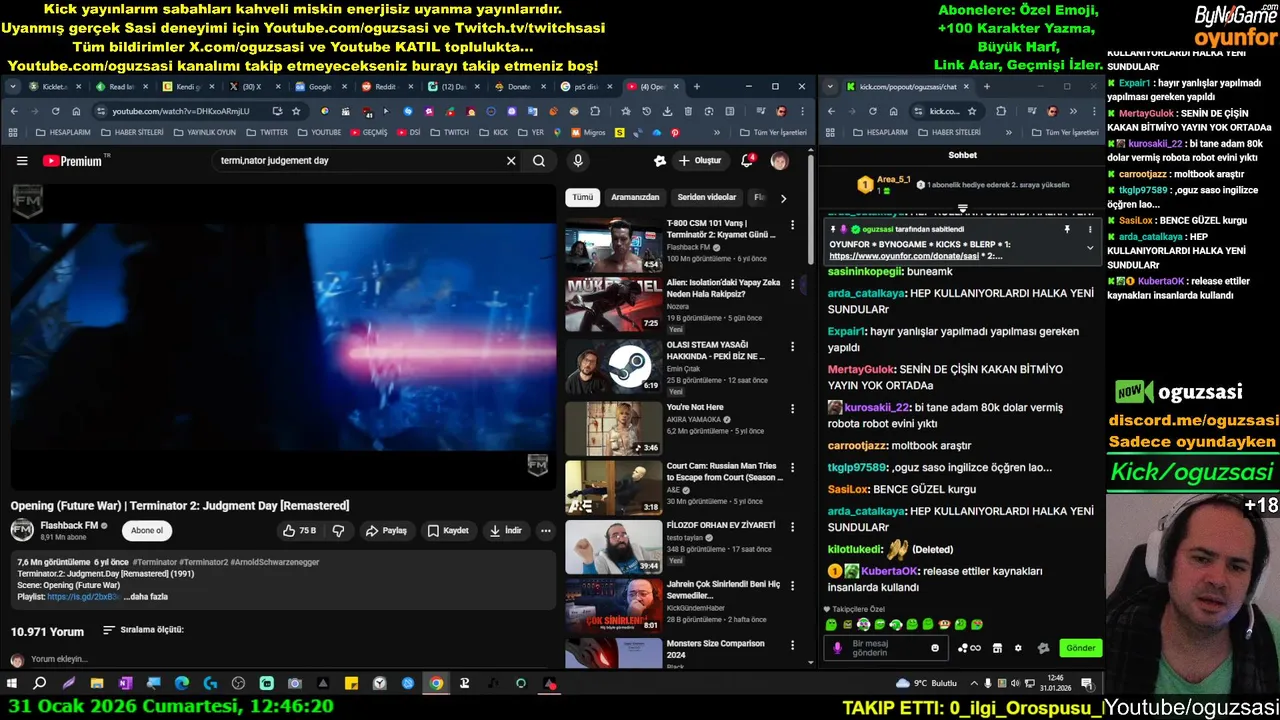Open Chrome from the taskbar
Screen dimensions: 1280x720
[x=436, y=684]
